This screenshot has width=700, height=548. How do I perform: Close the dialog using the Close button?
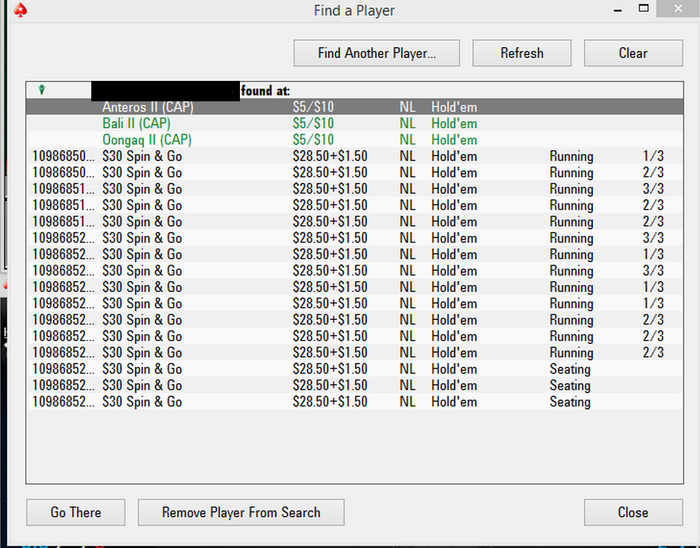[633, 512]
